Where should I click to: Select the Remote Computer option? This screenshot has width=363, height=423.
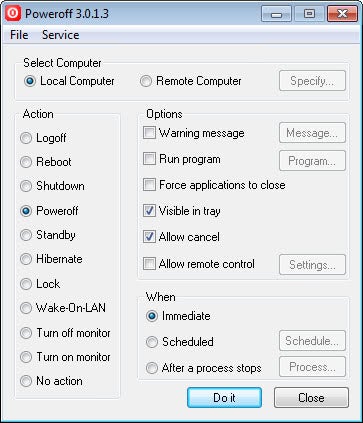coord(190,81)
